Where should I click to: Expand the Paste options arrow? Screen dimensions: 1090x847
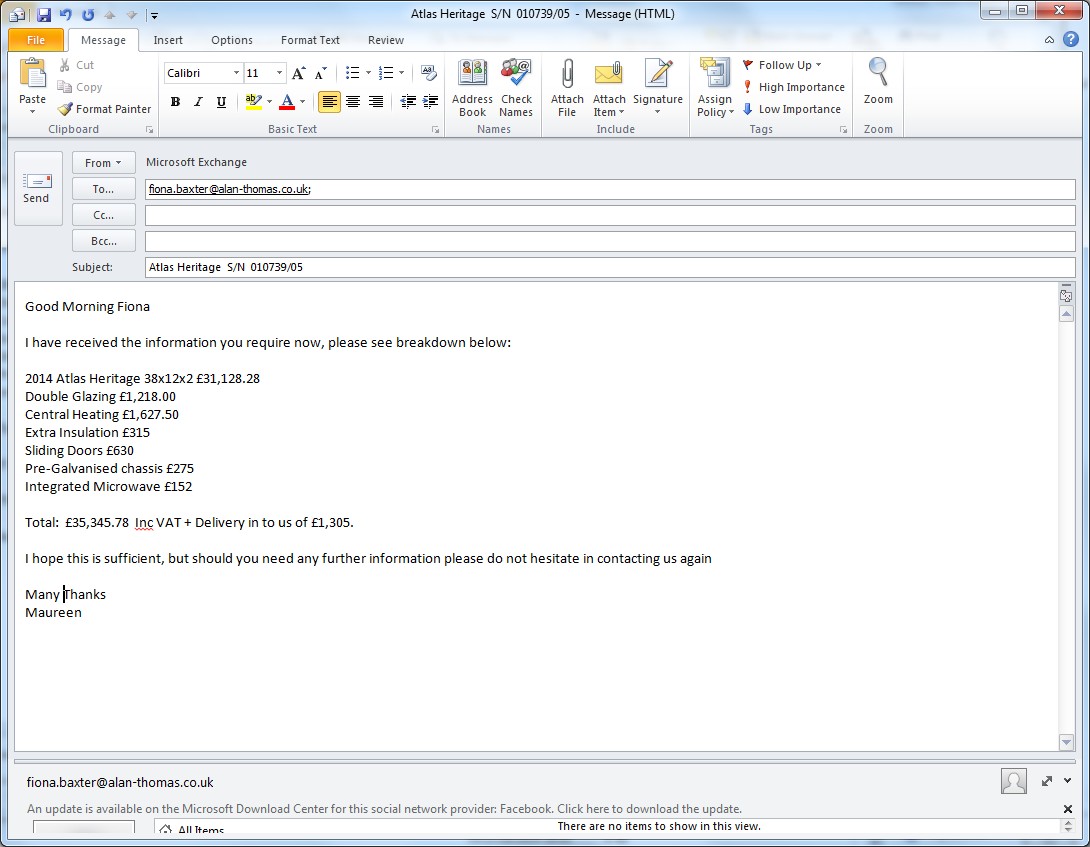click(32, 111)
